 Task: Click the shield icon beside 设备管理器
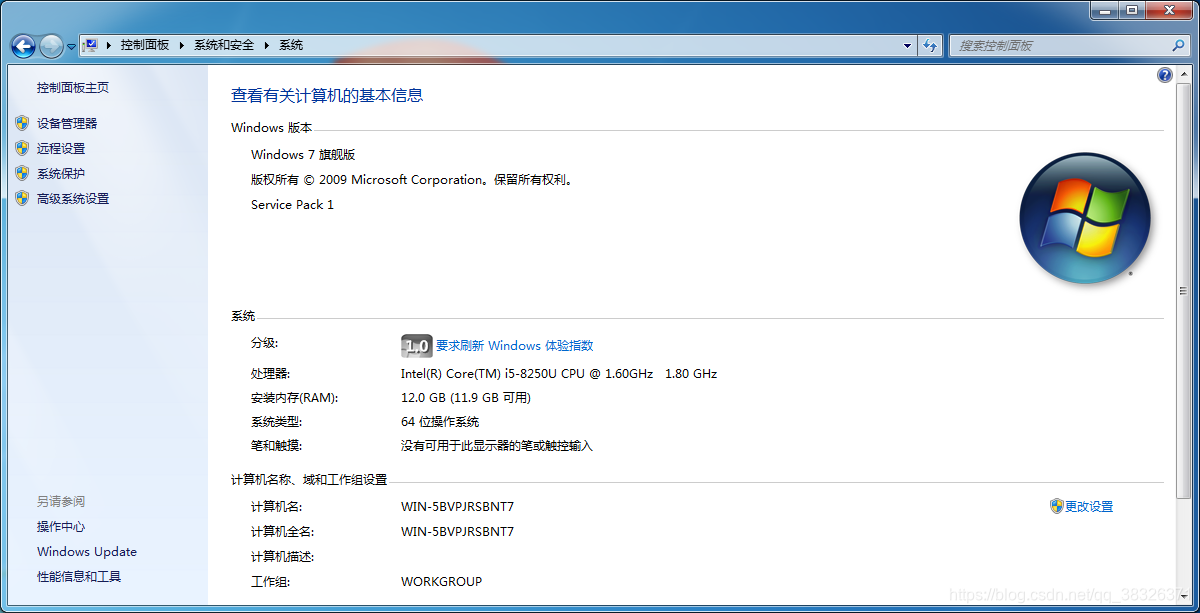tap(22, 123)
